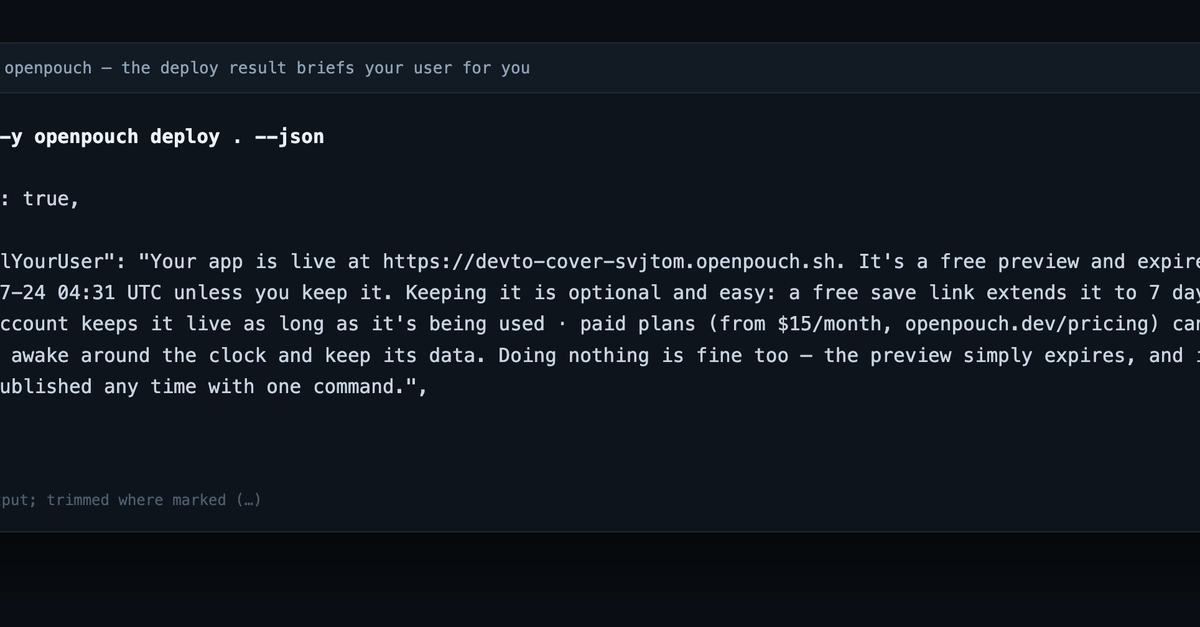Click the lYourUser JSON key
Screen dimensions: 1200x627
click(x=52, y=262)
